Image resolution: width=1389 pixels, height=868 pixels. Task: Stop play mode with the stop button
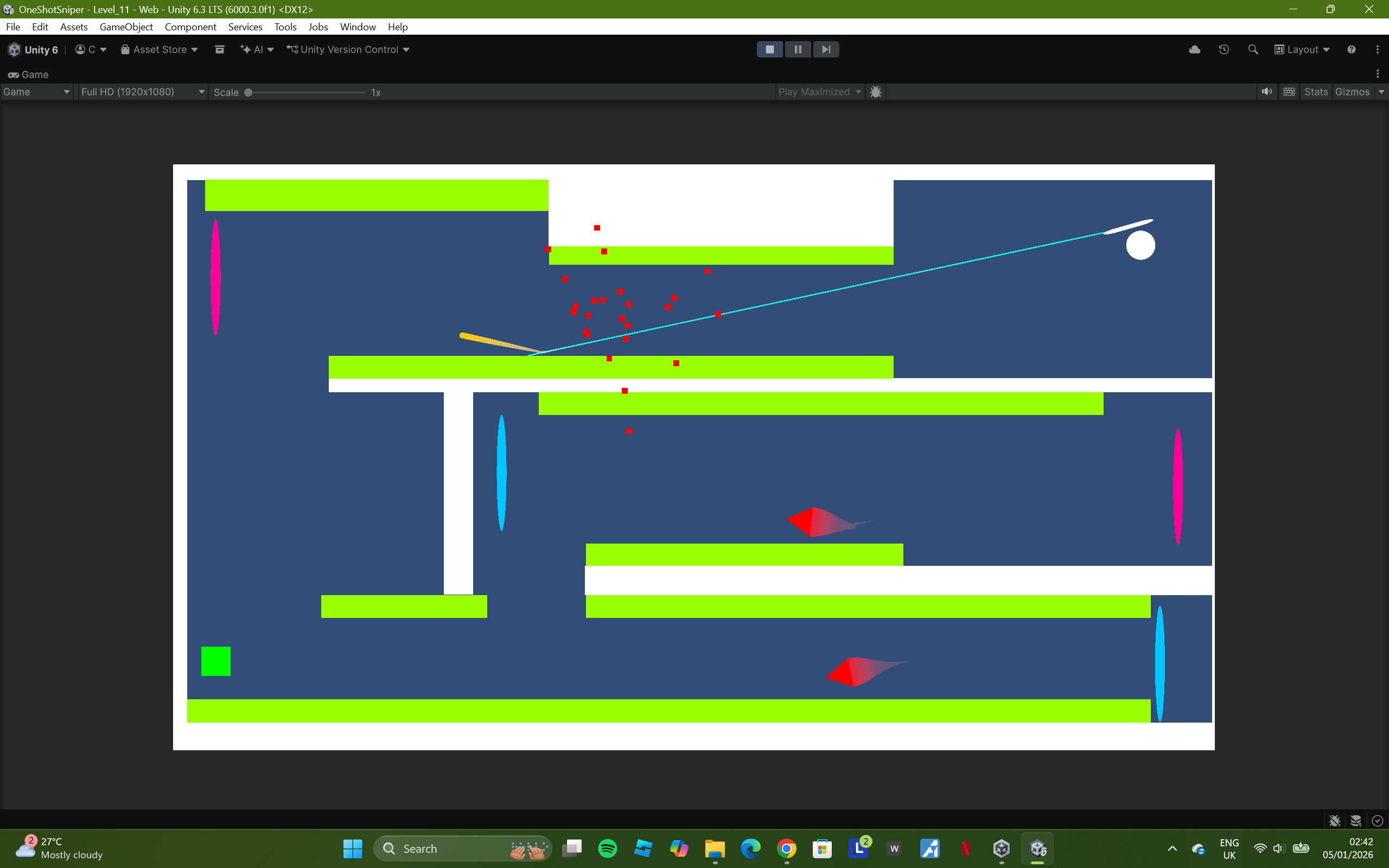[769, 49]
